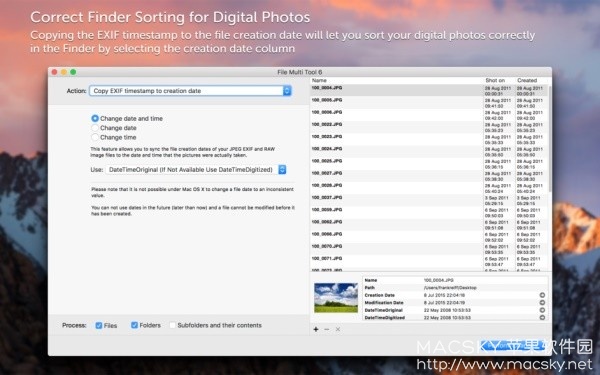
Task: Click the plus icon to add files
Action: pyautogui.click(x=316, y=329)
